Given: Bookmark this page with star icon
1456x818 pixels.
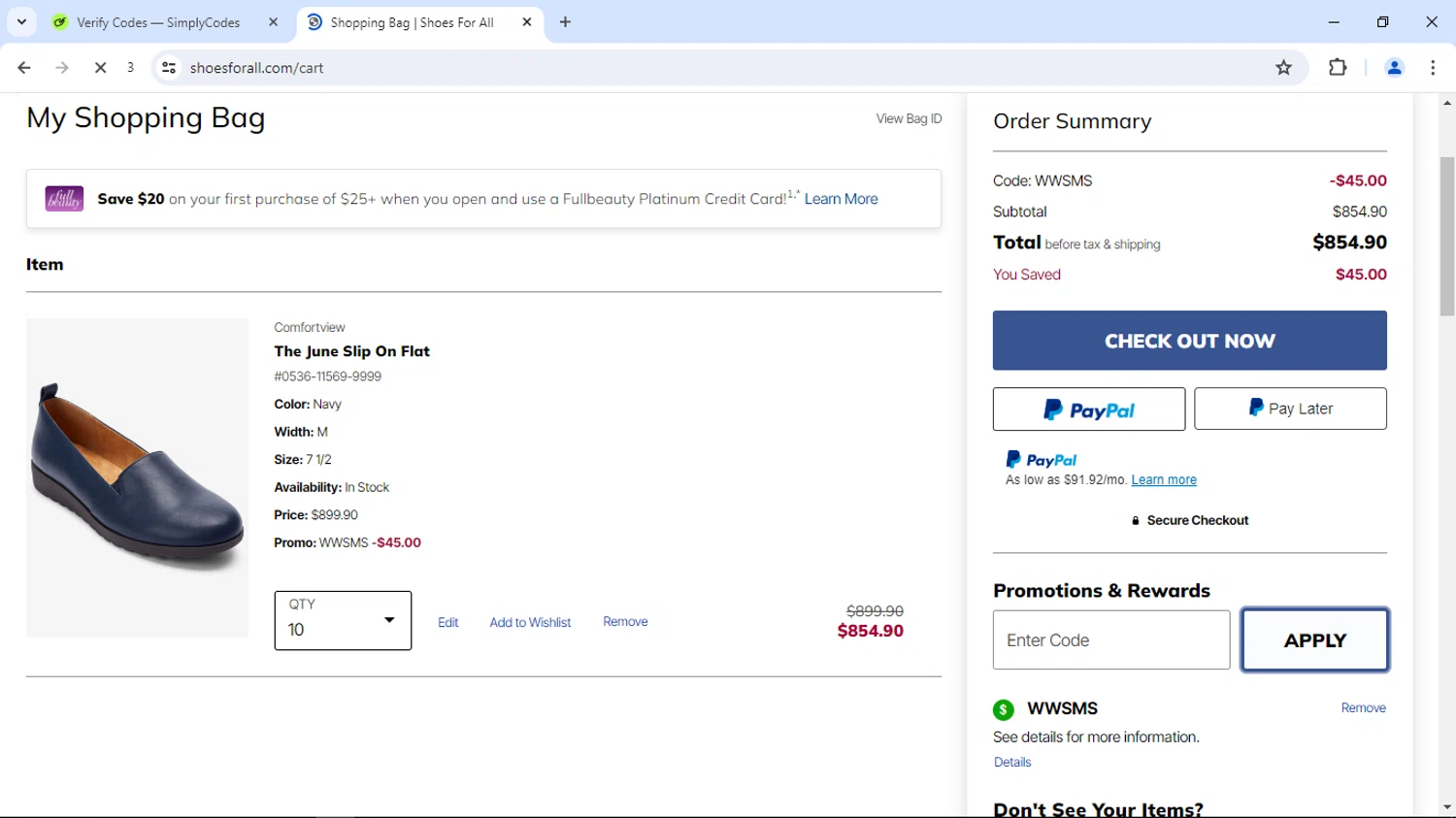Looking at the screenshot, I should click(x=1283, y=68).
